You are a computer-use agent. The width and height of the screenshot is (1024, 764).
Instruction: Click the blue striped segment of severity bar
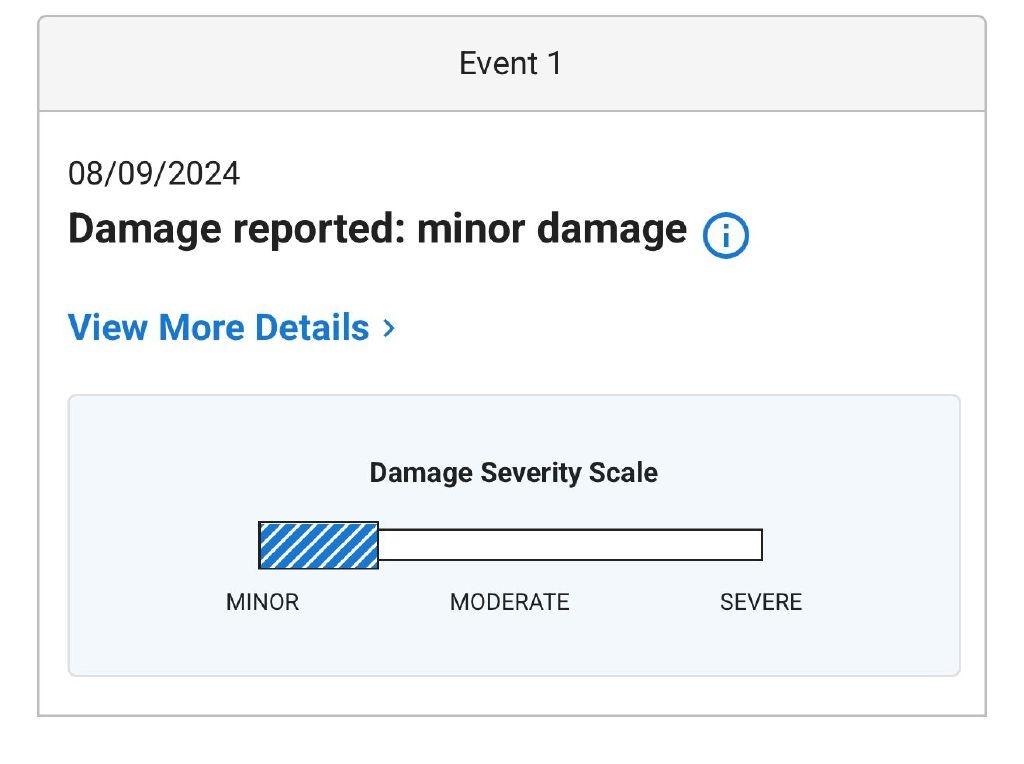coord(318,546)
